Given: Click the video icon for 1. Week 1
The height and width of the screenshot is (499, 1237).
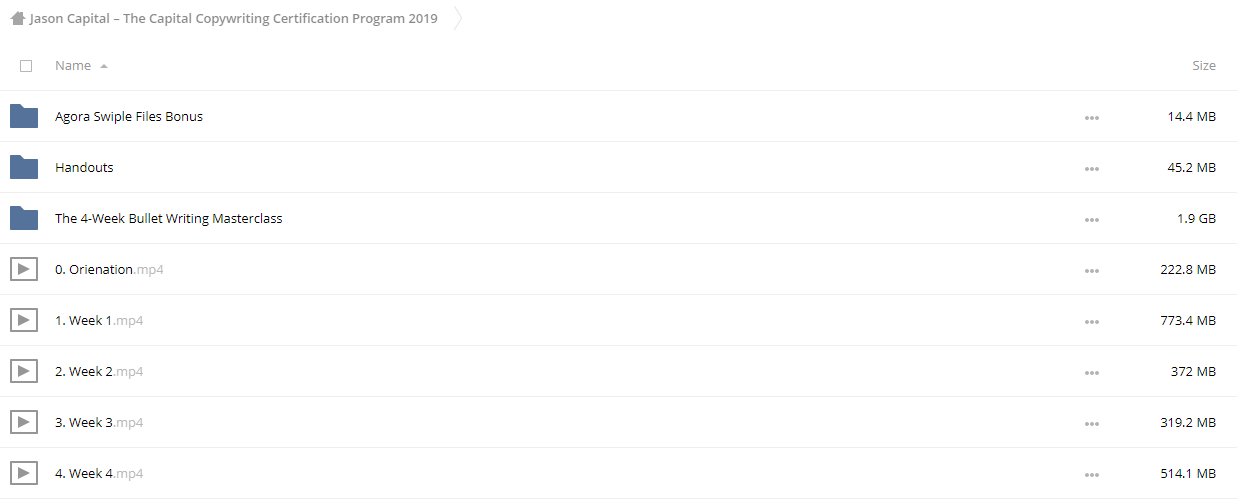Looking at the screenshot, I should (x=24, y=320).
